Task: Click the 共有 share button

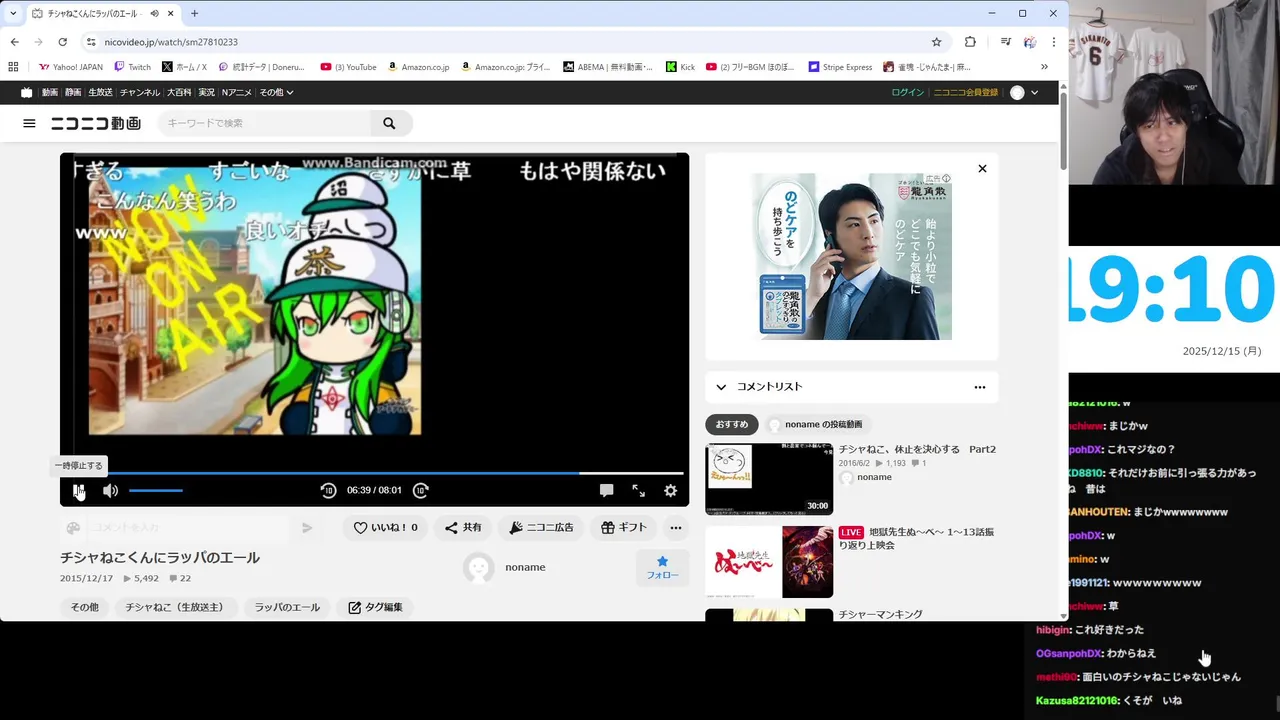Action: click(463, 527)
